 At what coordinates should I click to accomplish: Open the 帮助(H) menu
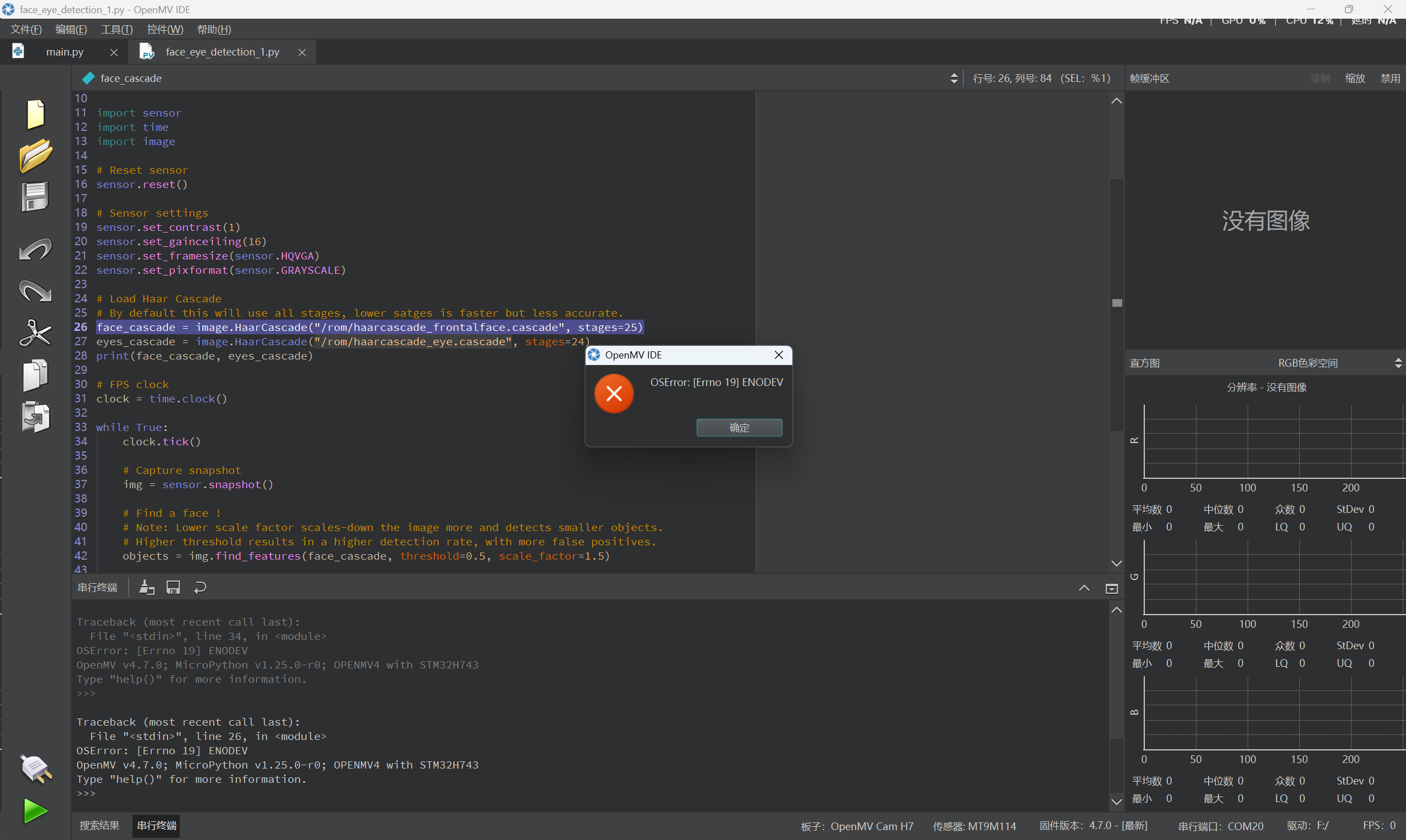tap(214, 30)
